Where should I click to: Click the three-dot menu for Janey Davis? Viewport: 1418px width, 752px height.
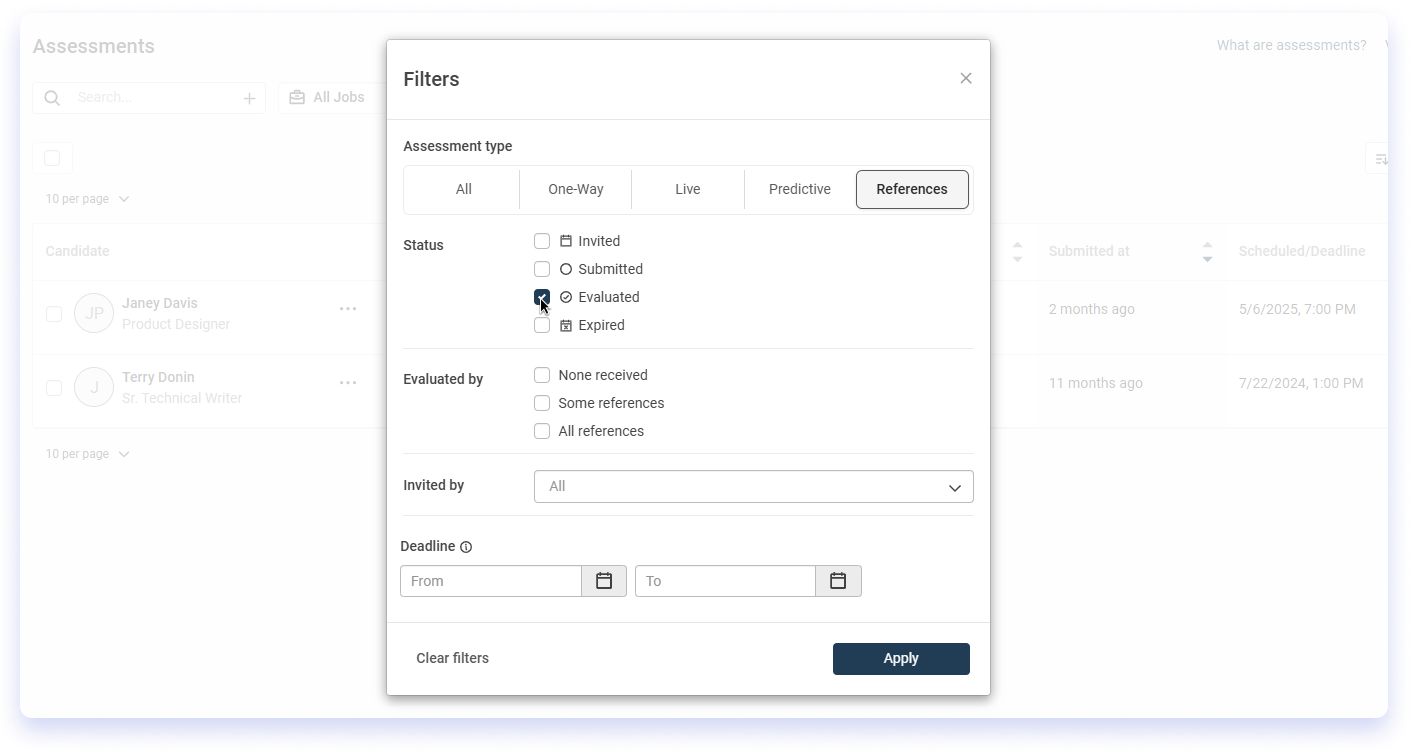[x=348, y=309]
